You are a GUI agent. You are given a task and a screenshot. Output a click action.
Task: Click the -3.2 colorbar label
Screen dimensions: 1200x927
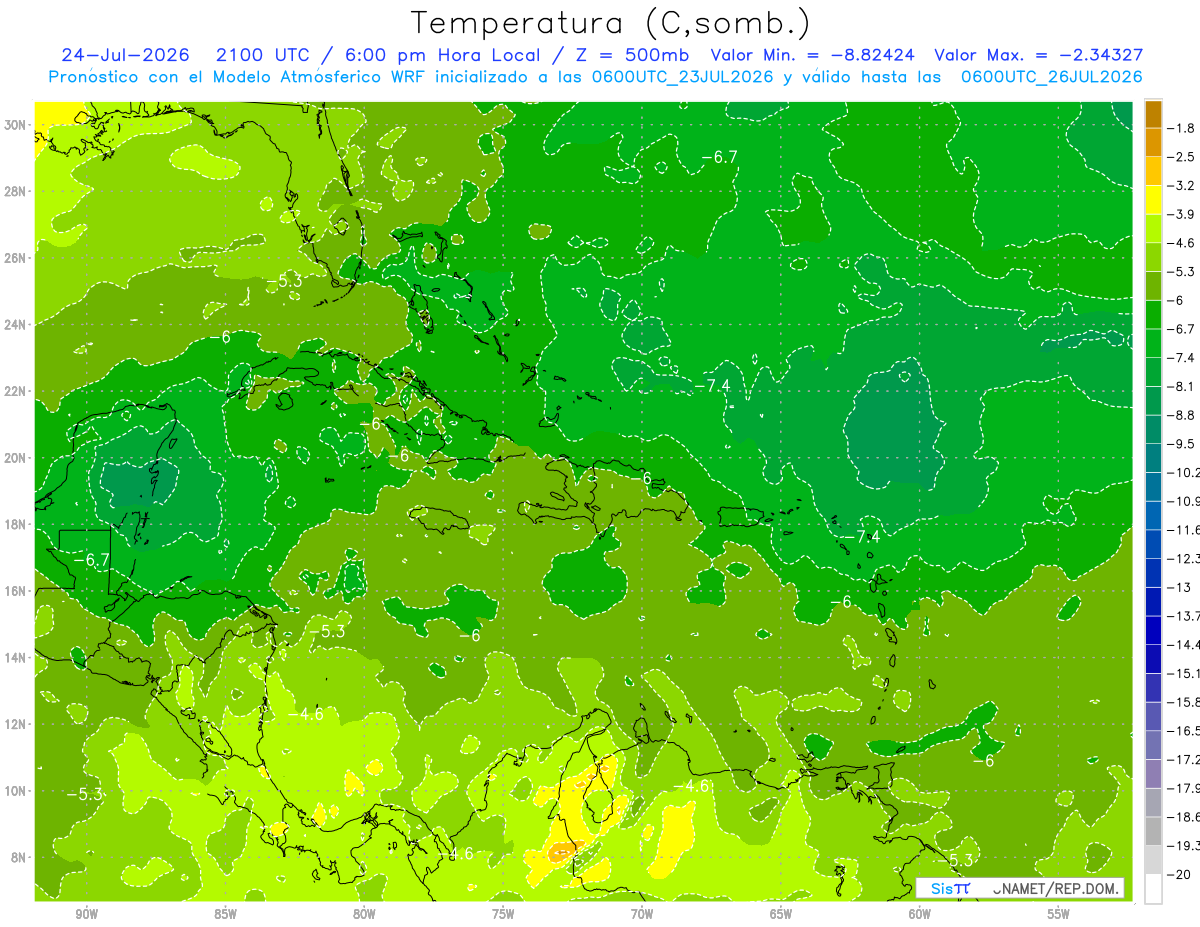[1183, 186]
